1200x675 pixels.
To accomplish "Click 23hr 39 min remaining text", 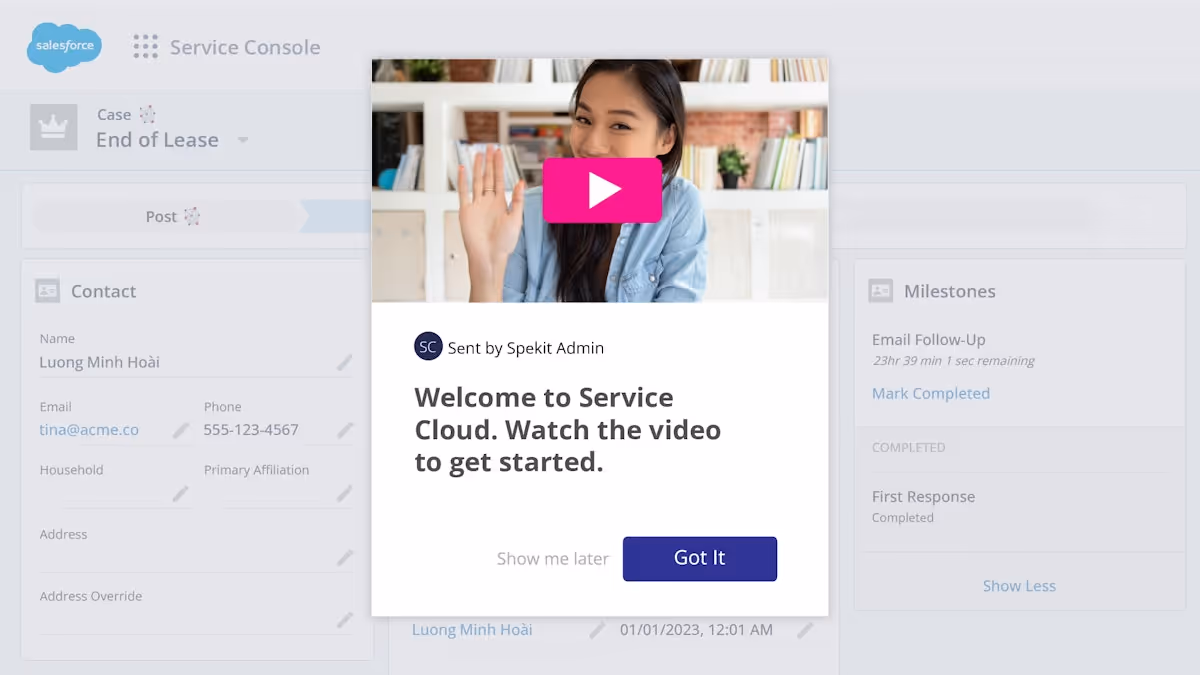I will point(953,361).
